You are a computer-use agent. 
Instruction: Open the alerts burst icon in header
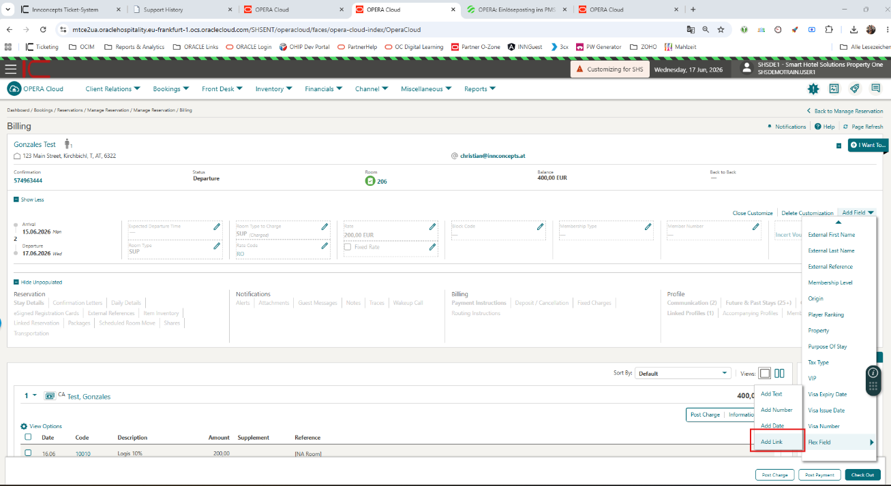point(813,89)
